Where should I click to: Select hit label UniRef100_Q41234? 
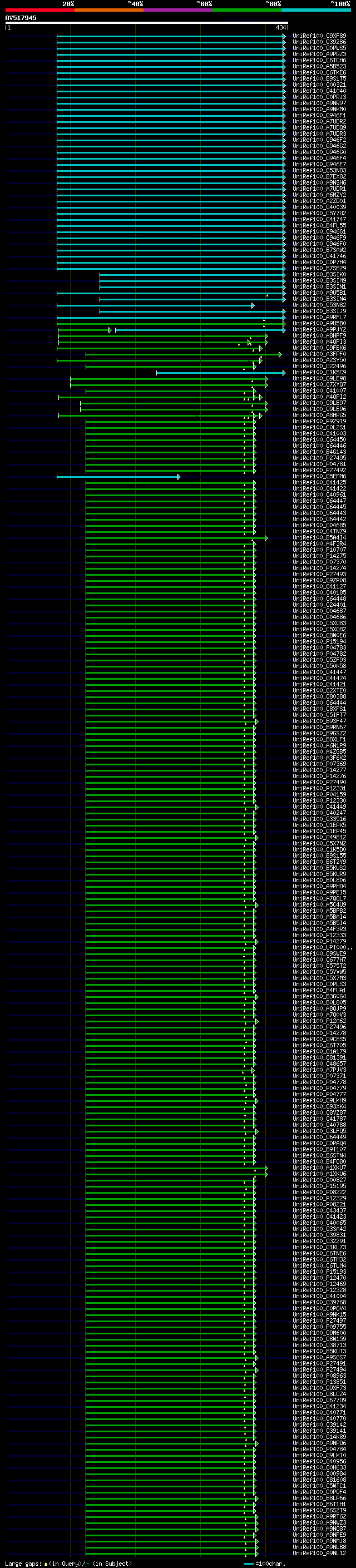pos(319,1406)
